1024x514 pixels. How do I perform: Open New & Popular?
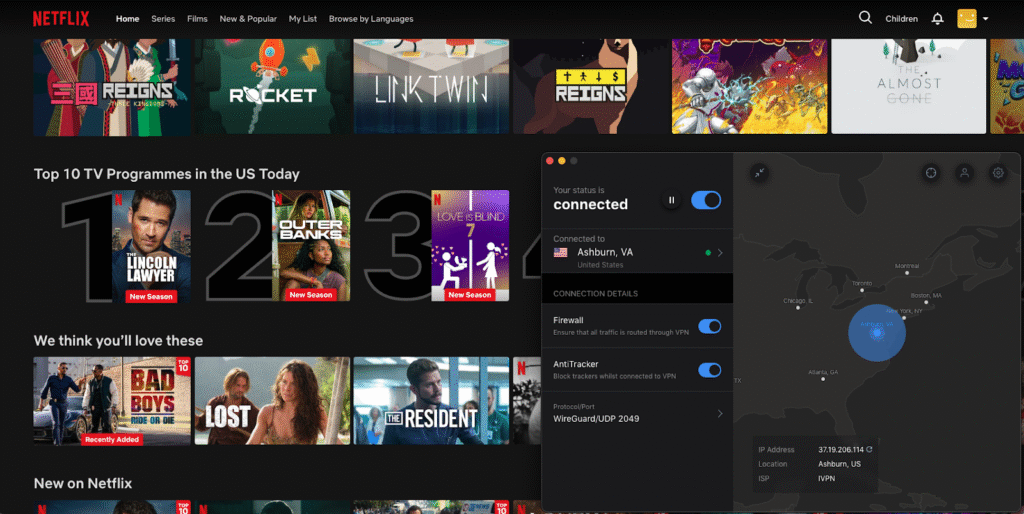click(x=248, y=19)
